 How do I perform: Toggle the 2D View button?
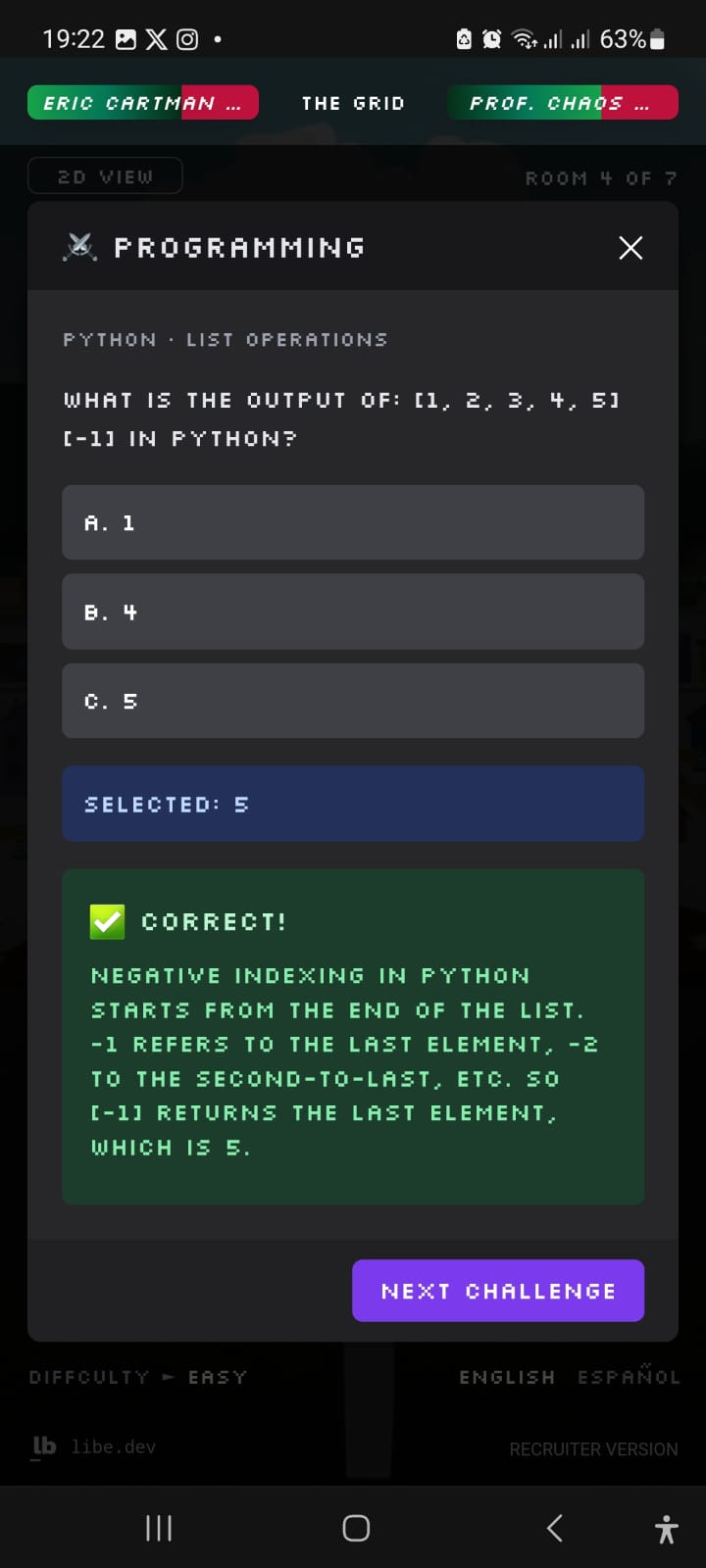tap(105, 176)
